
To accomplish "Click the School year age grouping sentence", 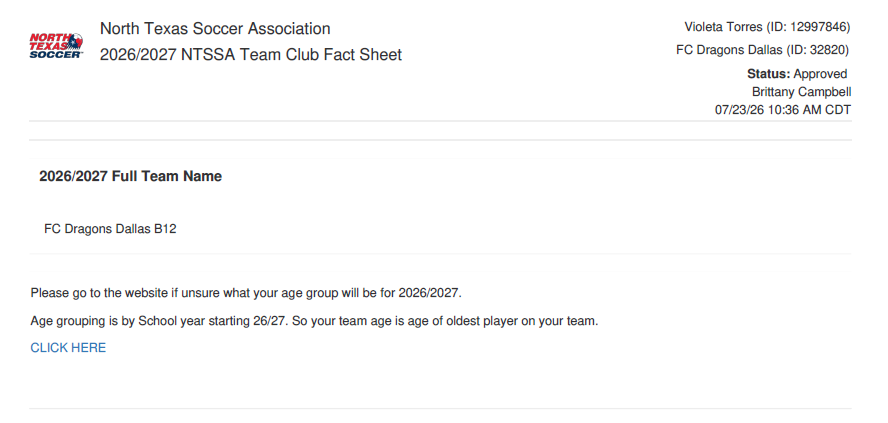I will click(314, 322).
